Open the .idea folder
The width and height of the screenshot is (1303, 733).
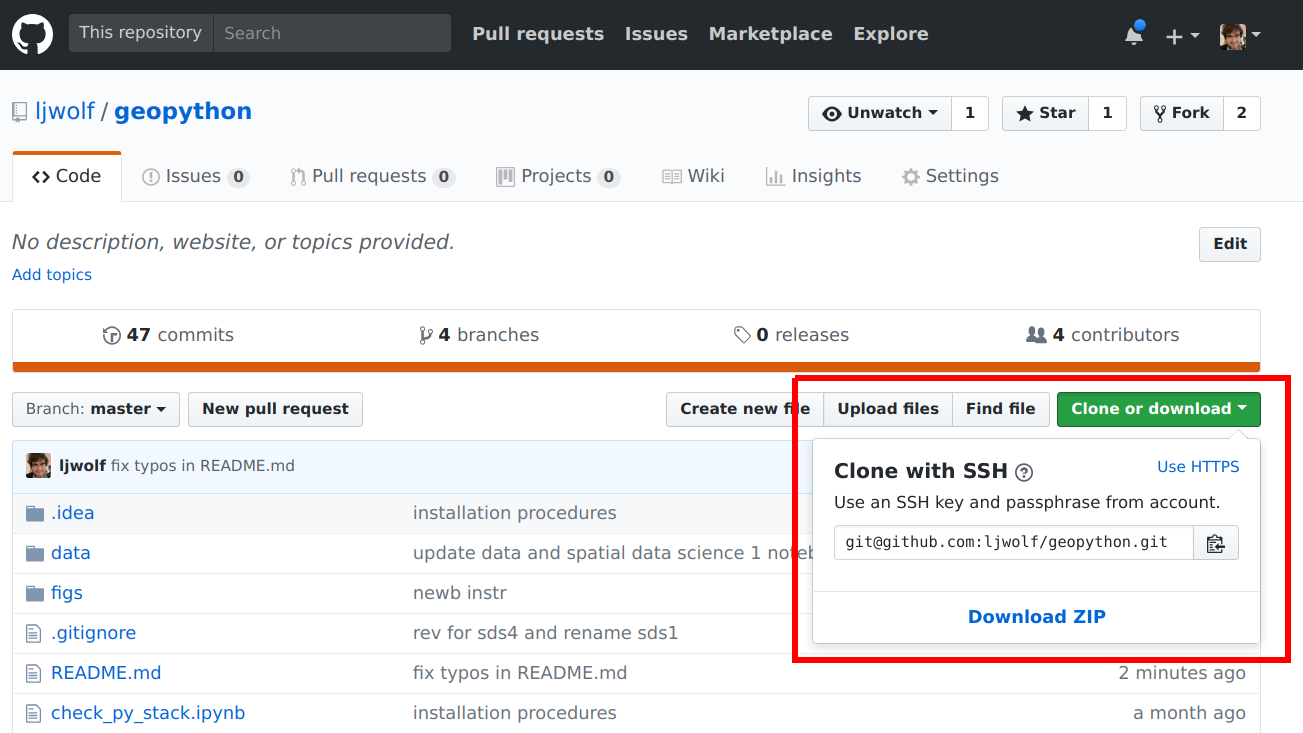coord(72,513)
